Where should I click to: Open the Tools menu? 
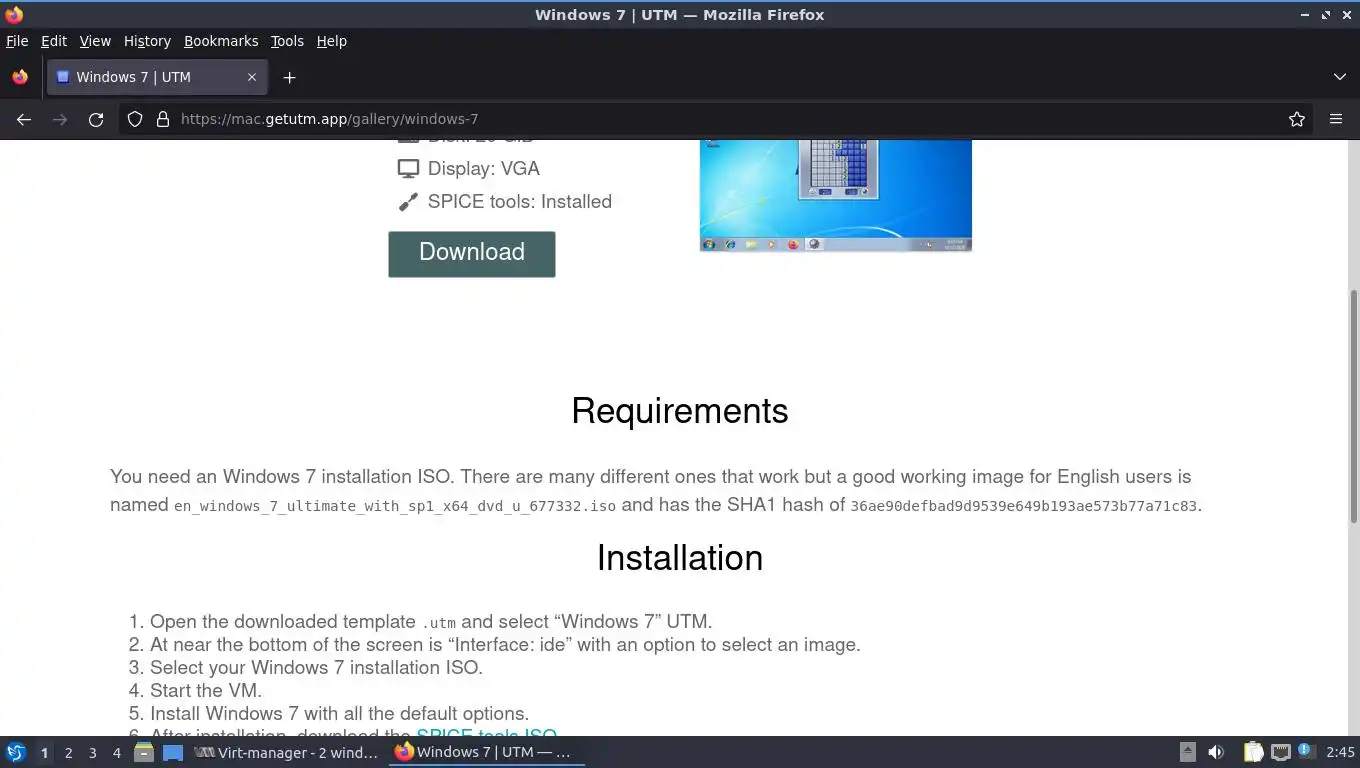tap(287, 41)
